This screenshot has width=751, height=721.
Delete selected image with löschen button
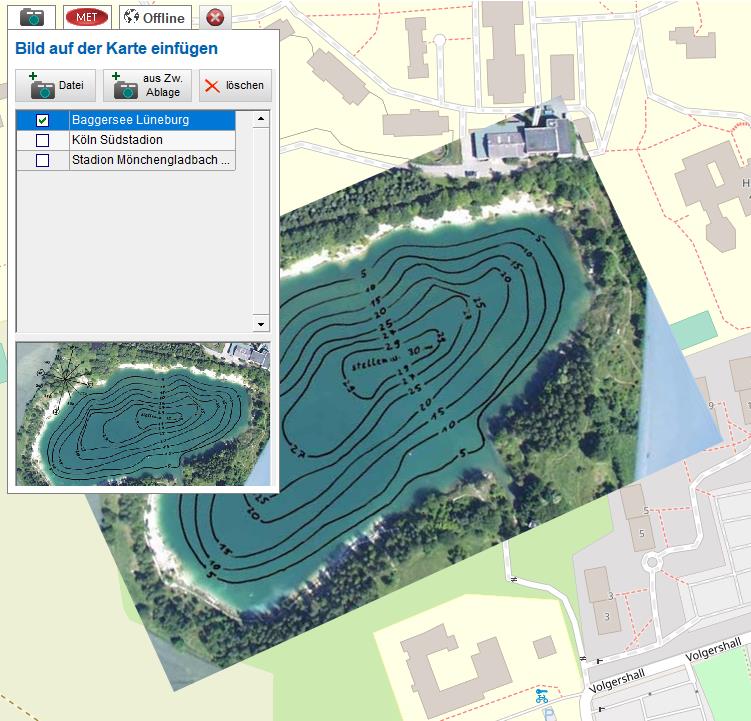(x=235, y=86)
